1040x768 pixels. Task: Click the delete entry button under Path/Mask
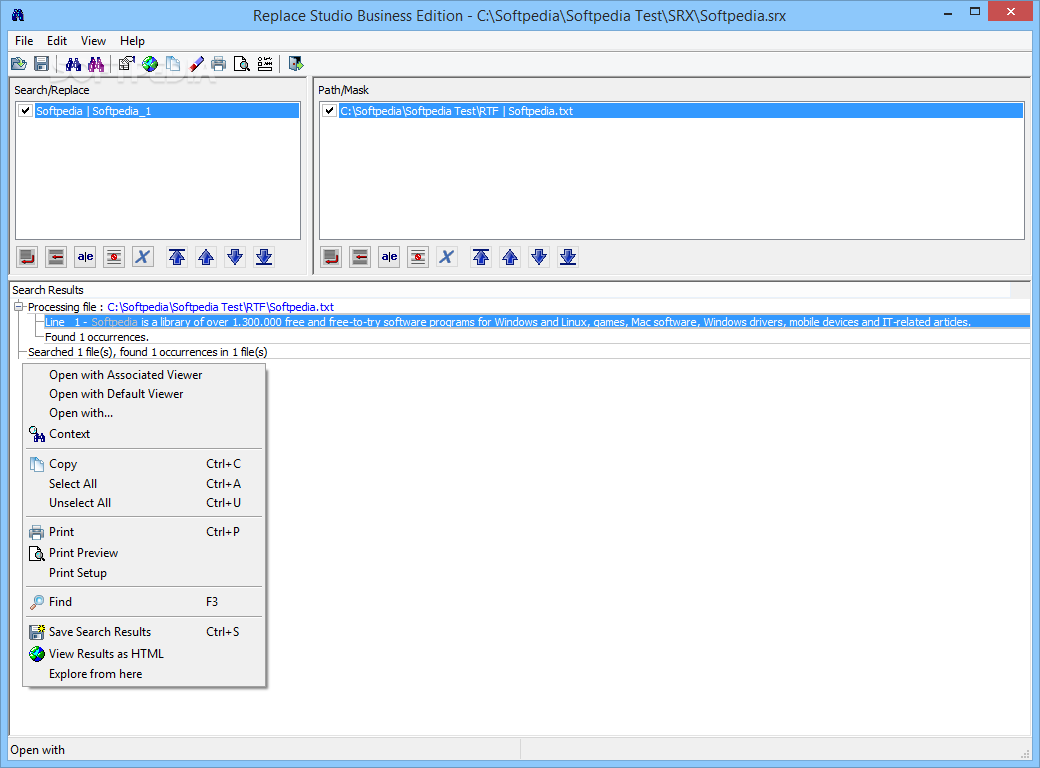coord(418,257)
